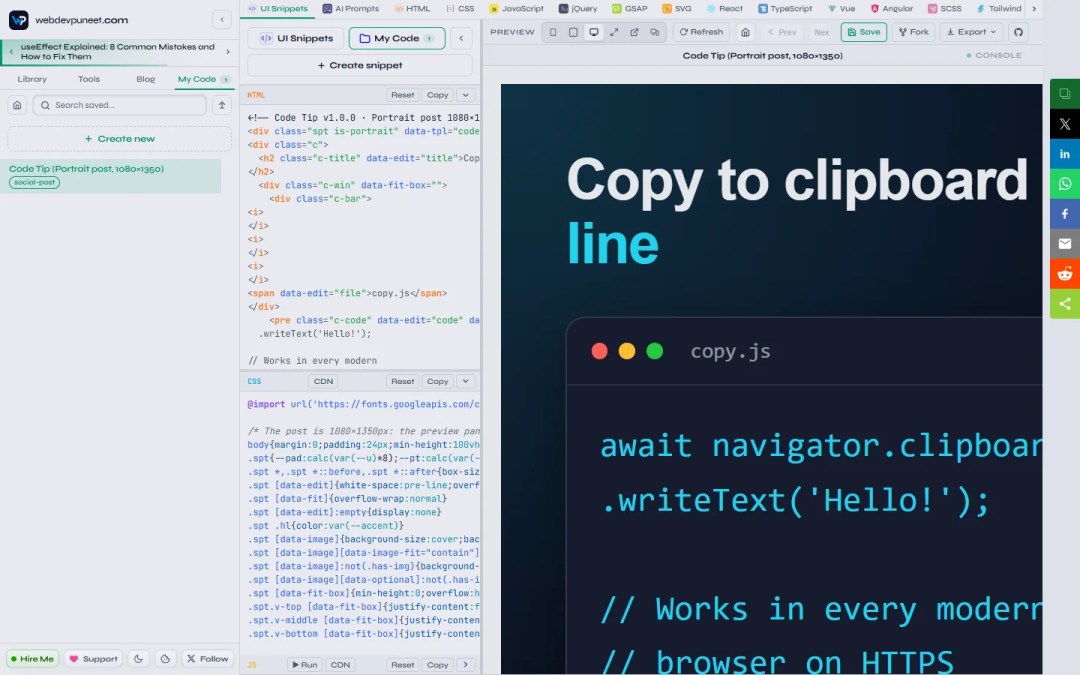Select the My Code sidebar tab
This screenshot has height=675, width=1080.
click(203, 79)
